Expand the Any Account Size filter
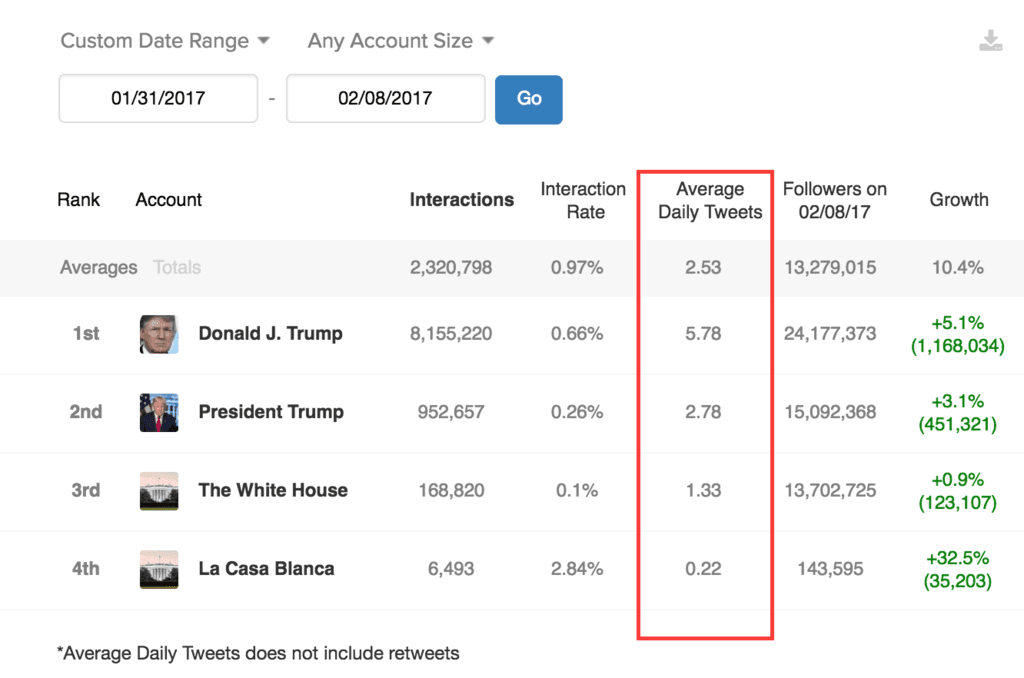Screen dimensions: 1024x678 [390, 41]
